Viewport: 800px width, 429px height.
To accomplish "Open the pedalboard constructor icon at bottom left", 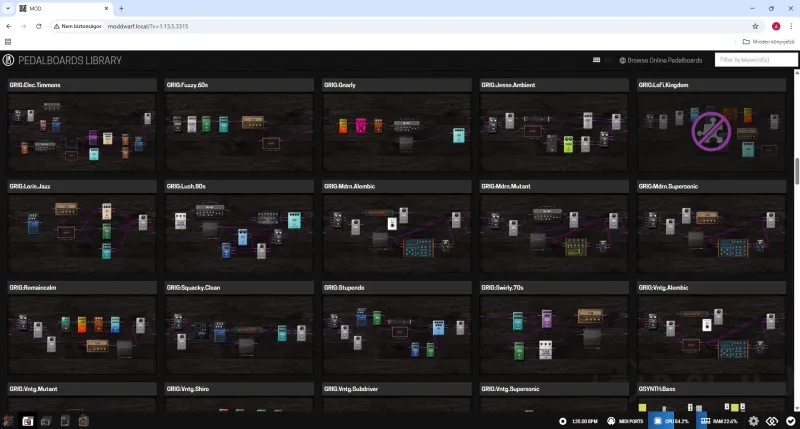I will pos(9,421).
